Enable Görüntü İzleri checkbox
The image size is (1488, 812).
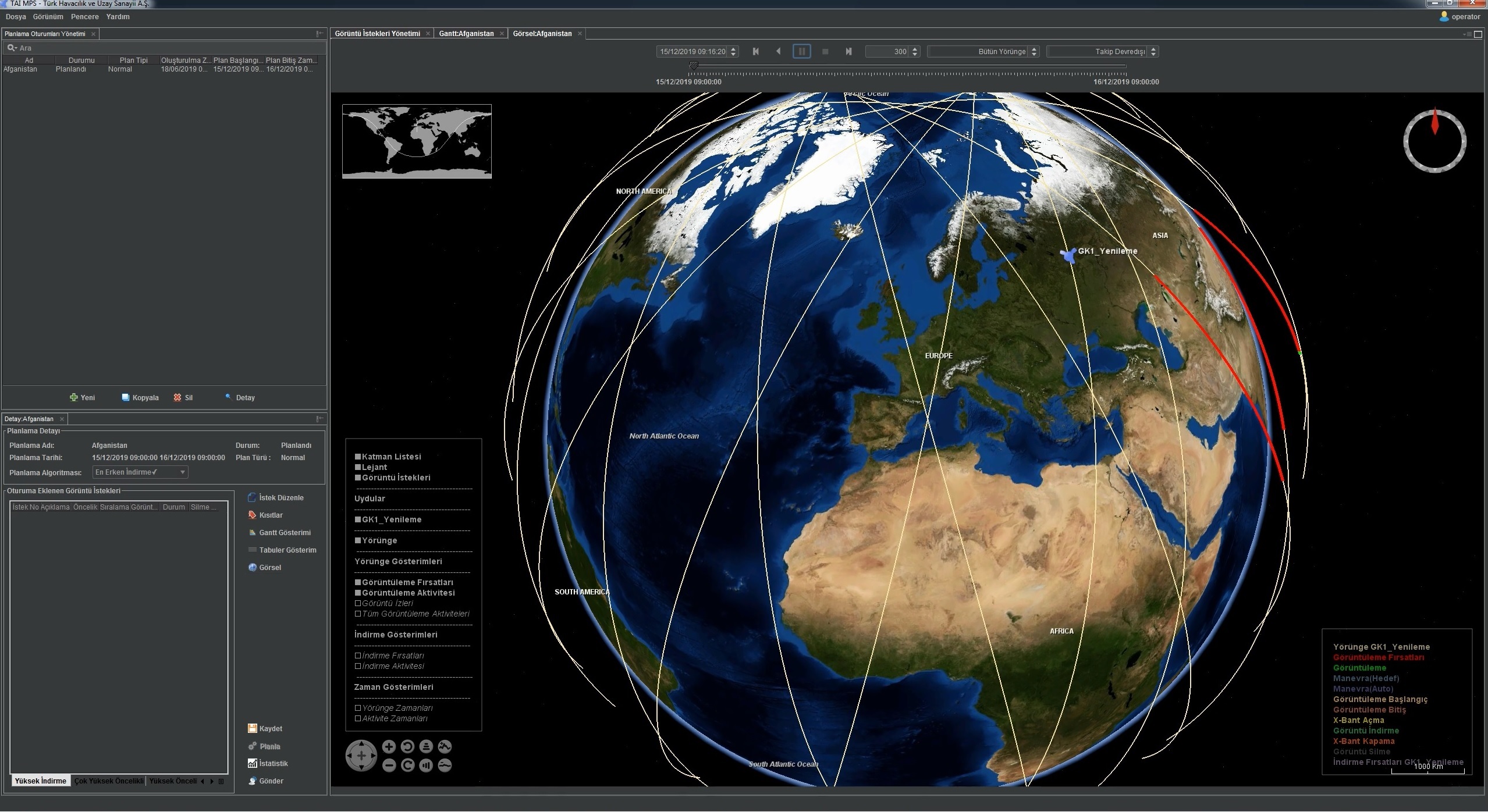coord(358,604)
